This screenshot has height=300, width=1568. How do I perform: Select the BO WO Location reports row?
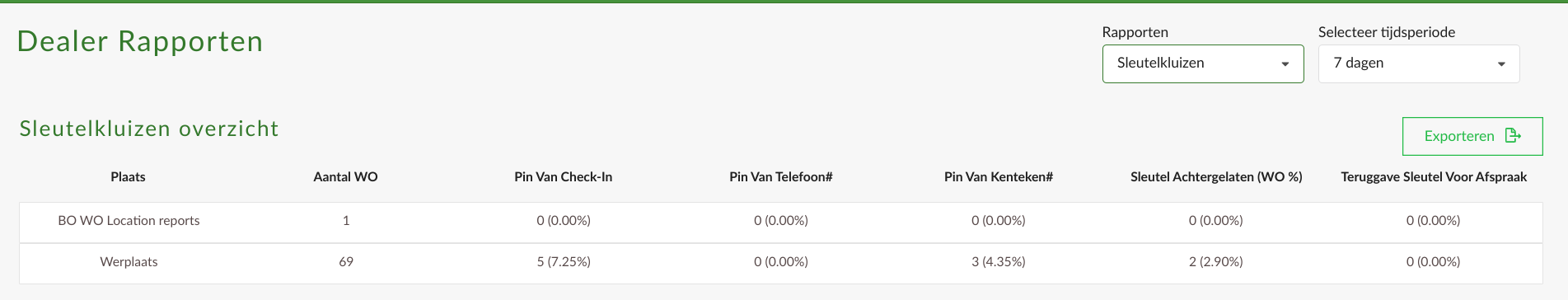coord(781,221)
